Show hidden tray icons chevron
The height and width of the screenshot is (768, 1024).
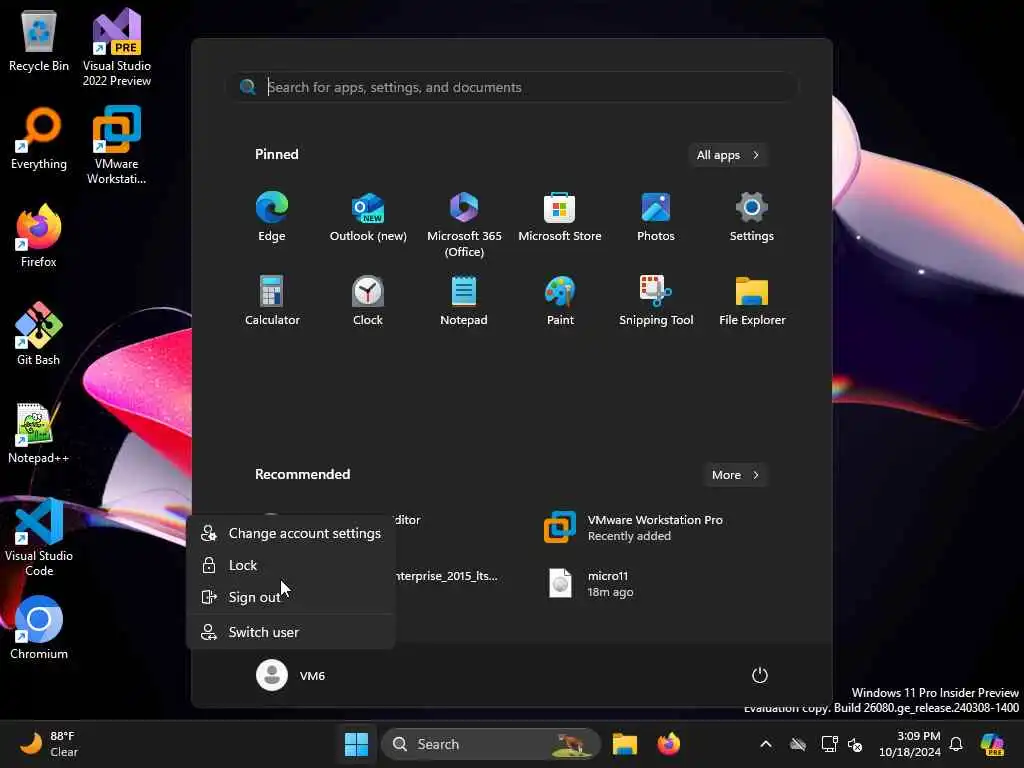[766, 744]
